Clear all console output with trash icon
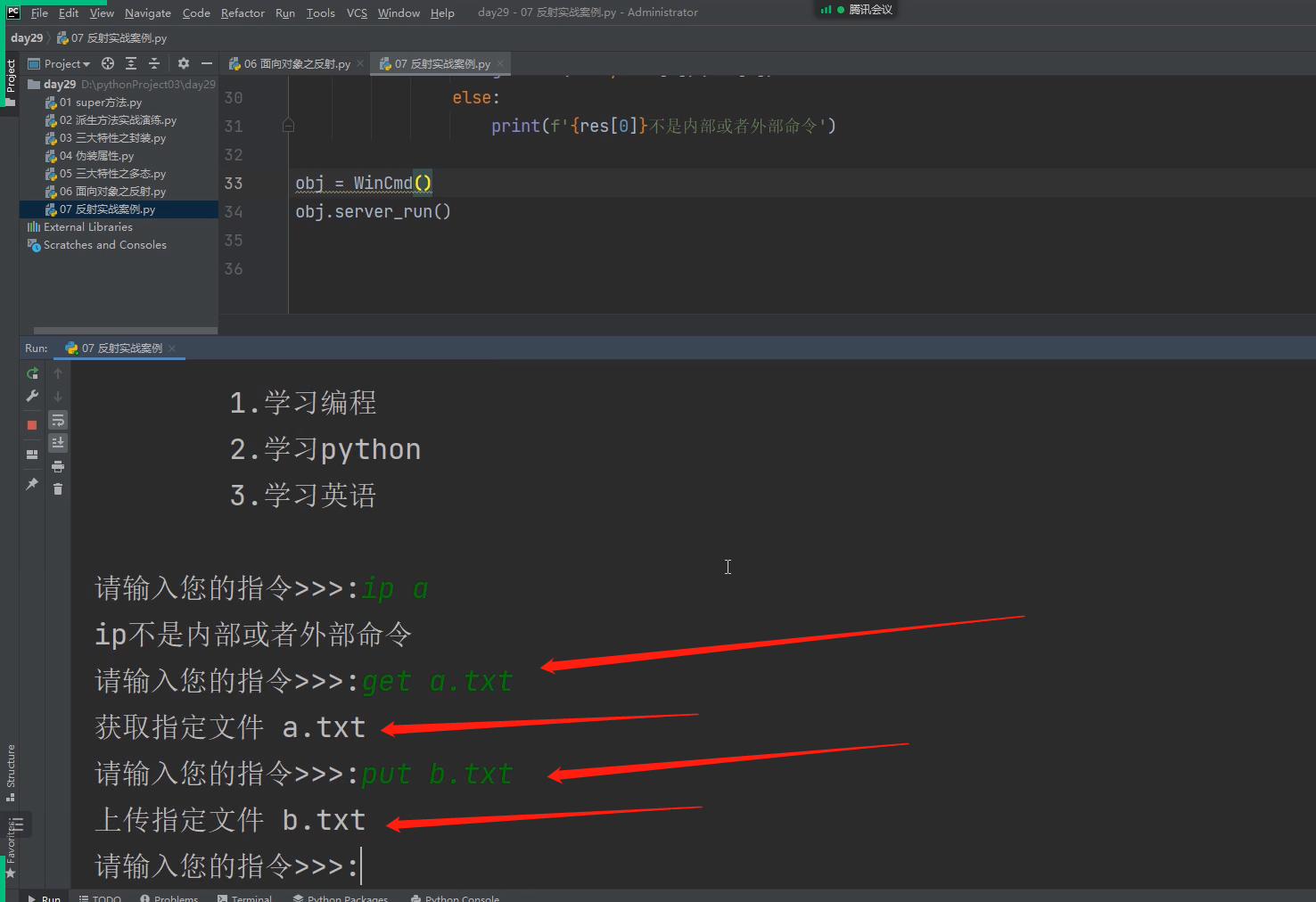The height and width of the screenshot is (902, 1316). (x=58, y=488)
